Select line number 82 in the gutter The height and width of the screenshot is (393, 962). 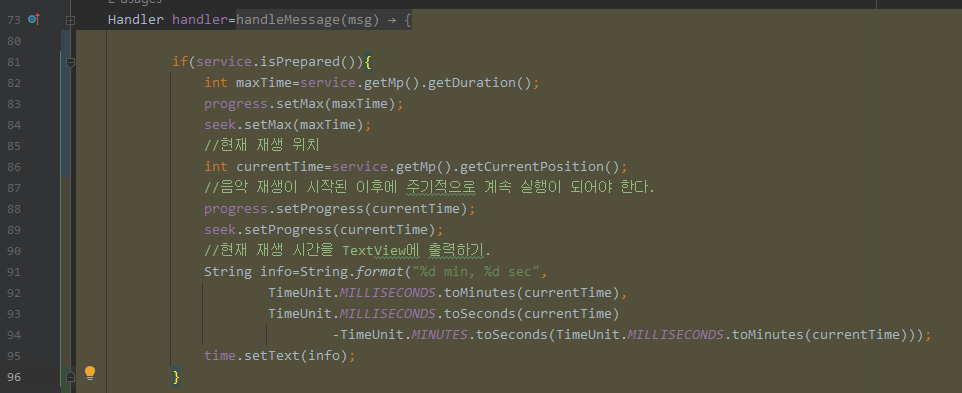[13, 83]
